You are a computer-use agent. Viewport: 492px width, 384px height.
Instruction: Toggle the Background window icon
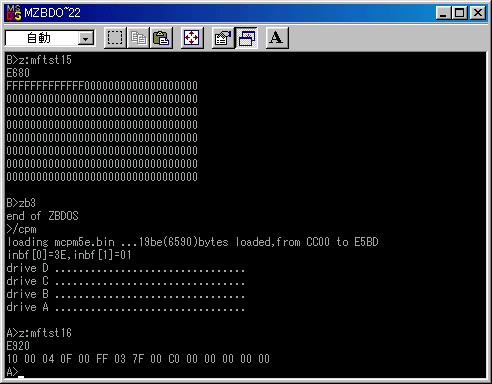[x=246, y=38]
